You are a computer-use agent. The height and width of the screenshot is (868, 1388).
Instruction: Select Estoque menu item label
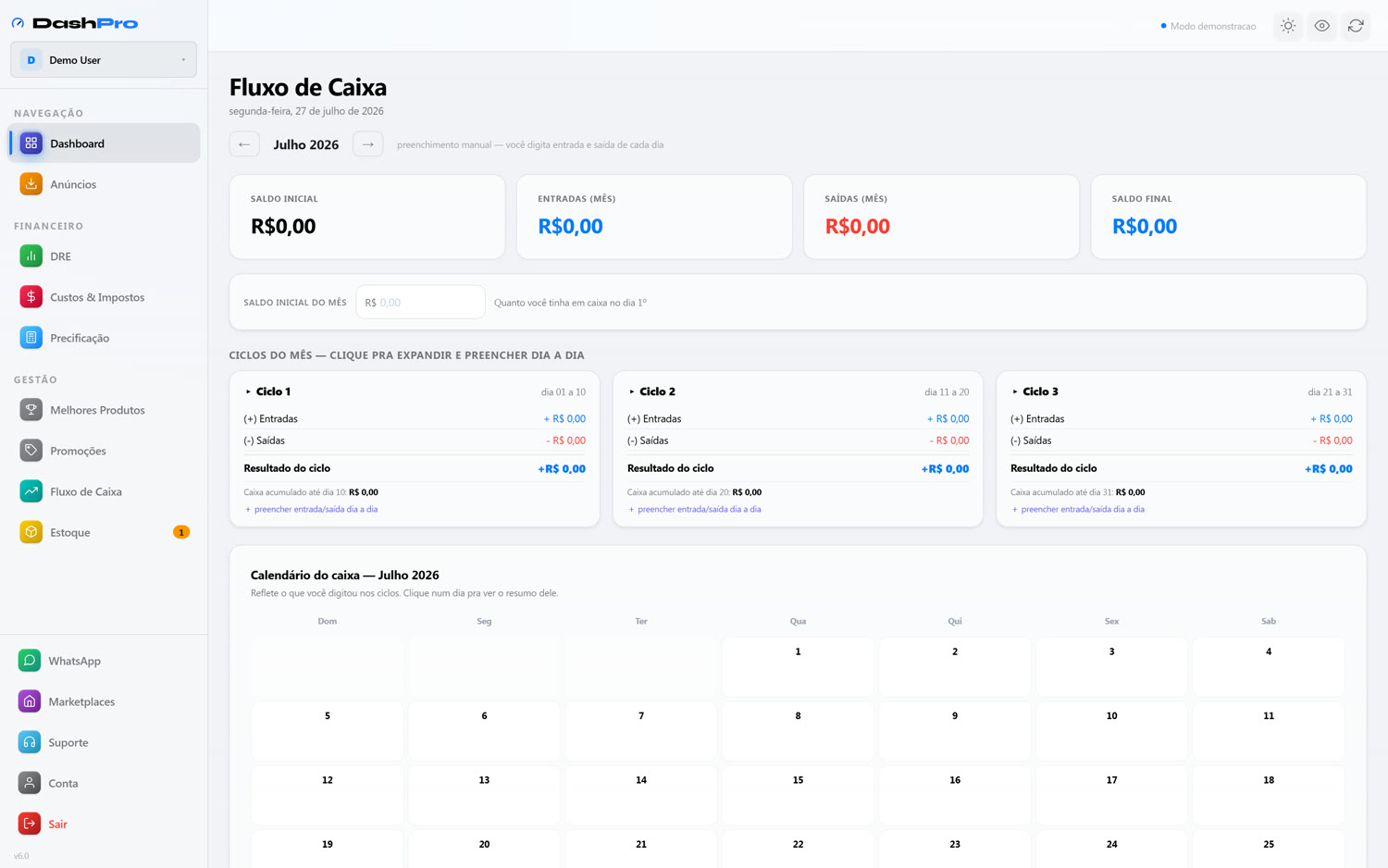point(70,532)
